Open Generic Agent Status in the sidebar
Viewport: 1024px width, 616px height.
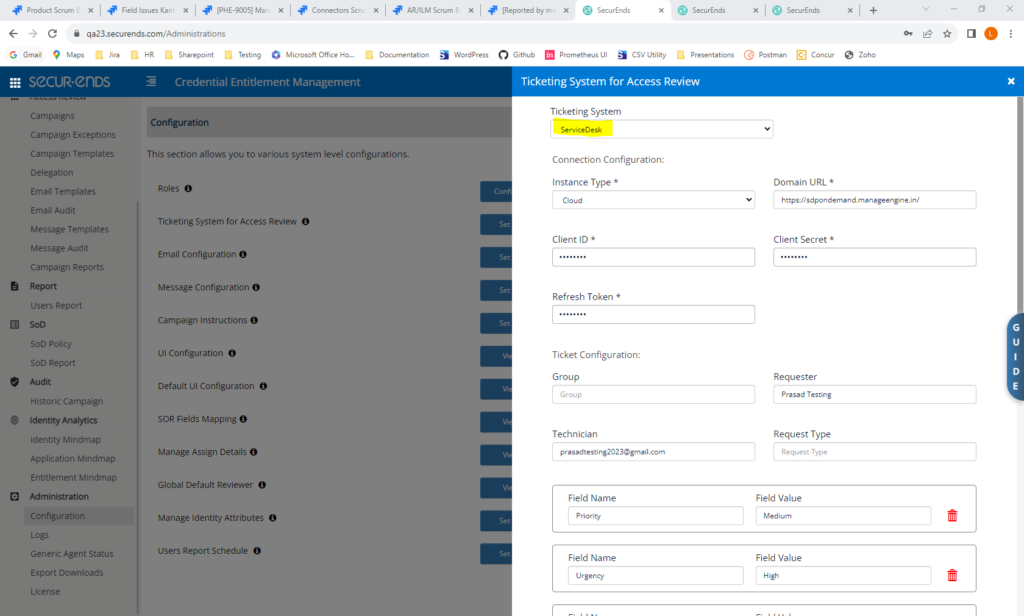click(x=72, y=553)
